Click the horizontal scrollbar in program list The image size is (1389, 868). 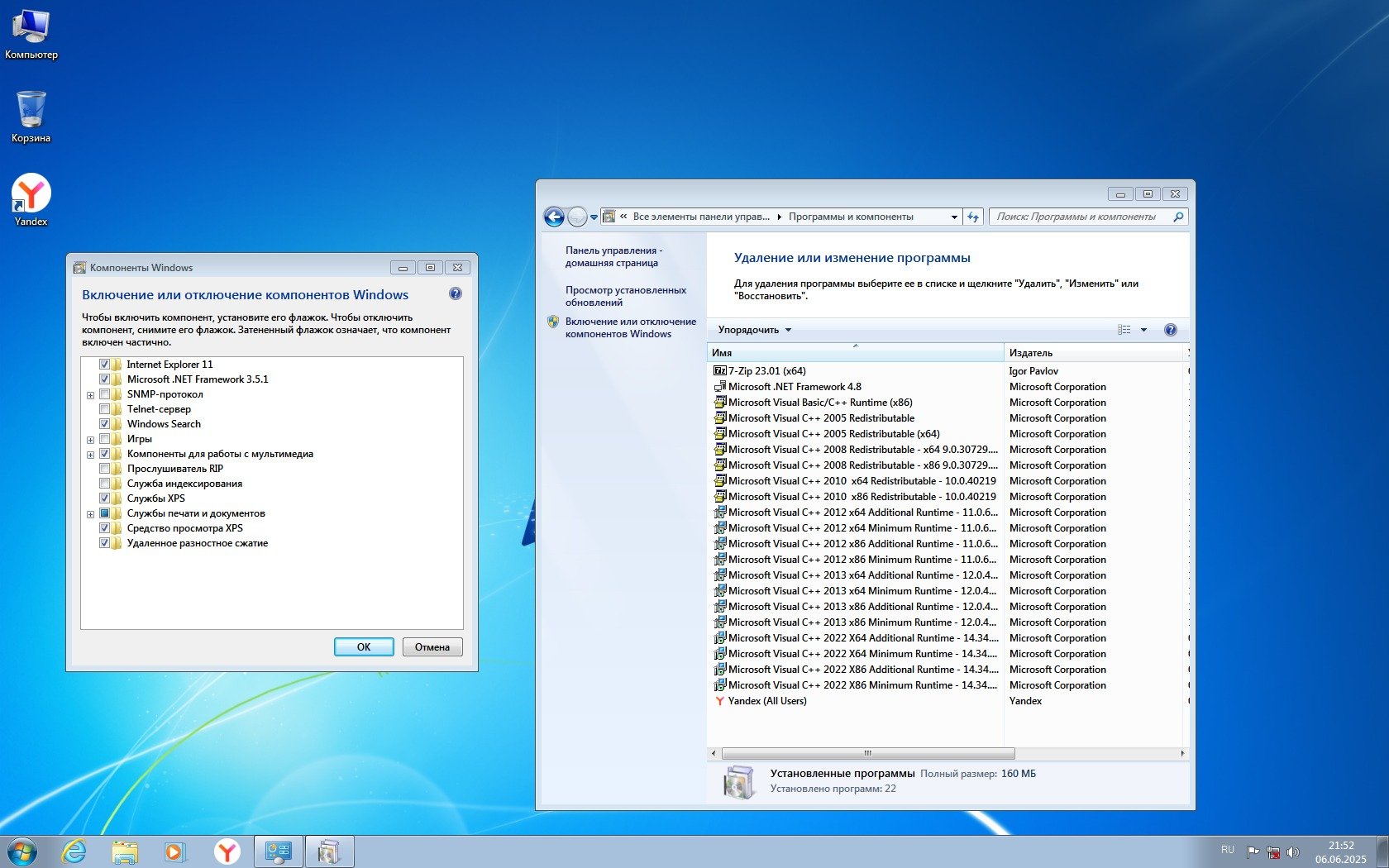pyautogui.click(x=867, y=753)
